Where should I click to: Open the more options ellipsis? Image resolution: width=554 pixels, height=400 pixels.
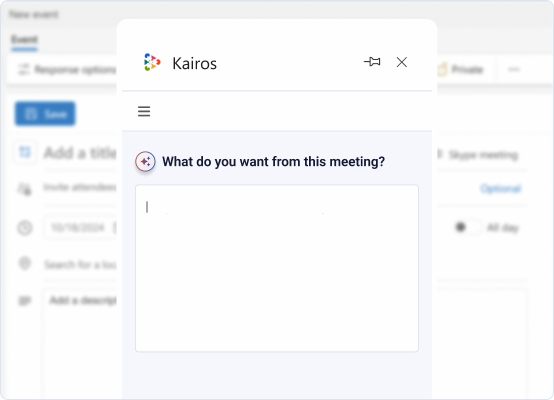pos(514,69)
